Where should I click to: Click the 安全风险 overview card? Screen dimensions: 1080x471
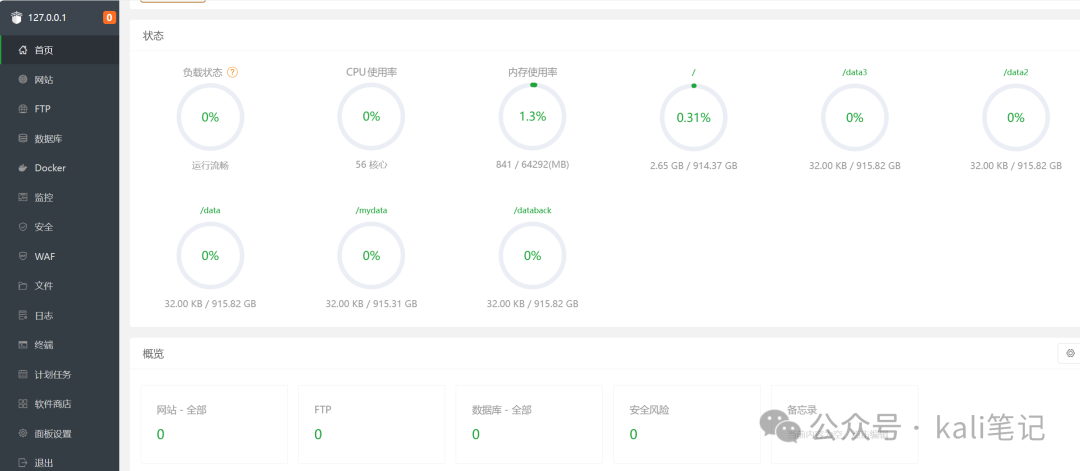687,424
